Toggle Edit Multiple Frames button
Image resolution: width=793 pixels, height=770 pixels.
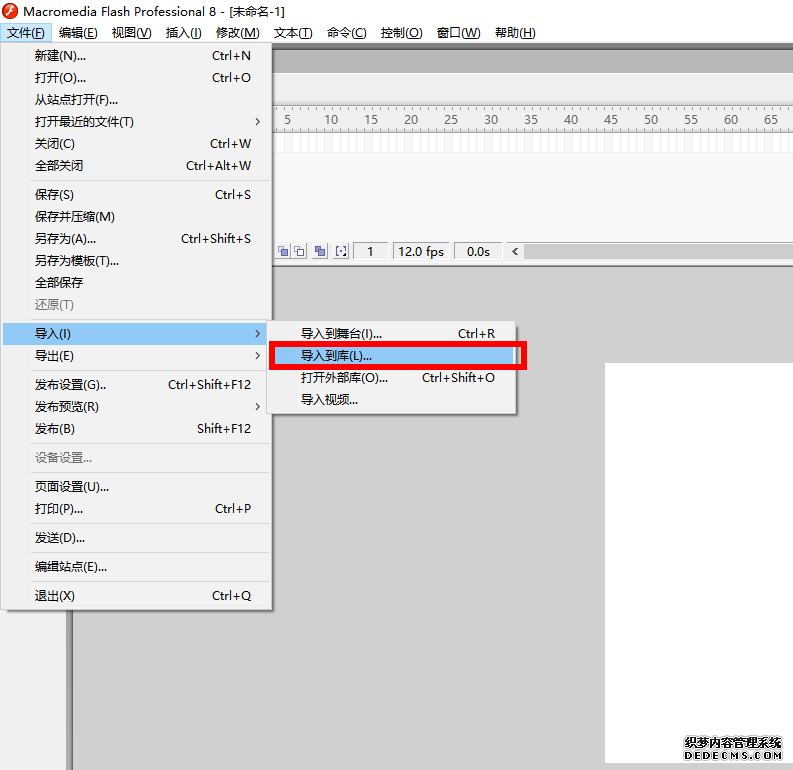coord(320,251)
